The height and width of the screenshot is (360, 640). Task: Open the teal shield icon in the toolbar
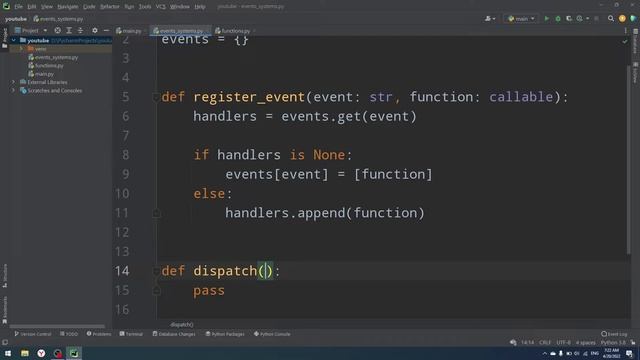pyautogui.click(x=633, y=19)
